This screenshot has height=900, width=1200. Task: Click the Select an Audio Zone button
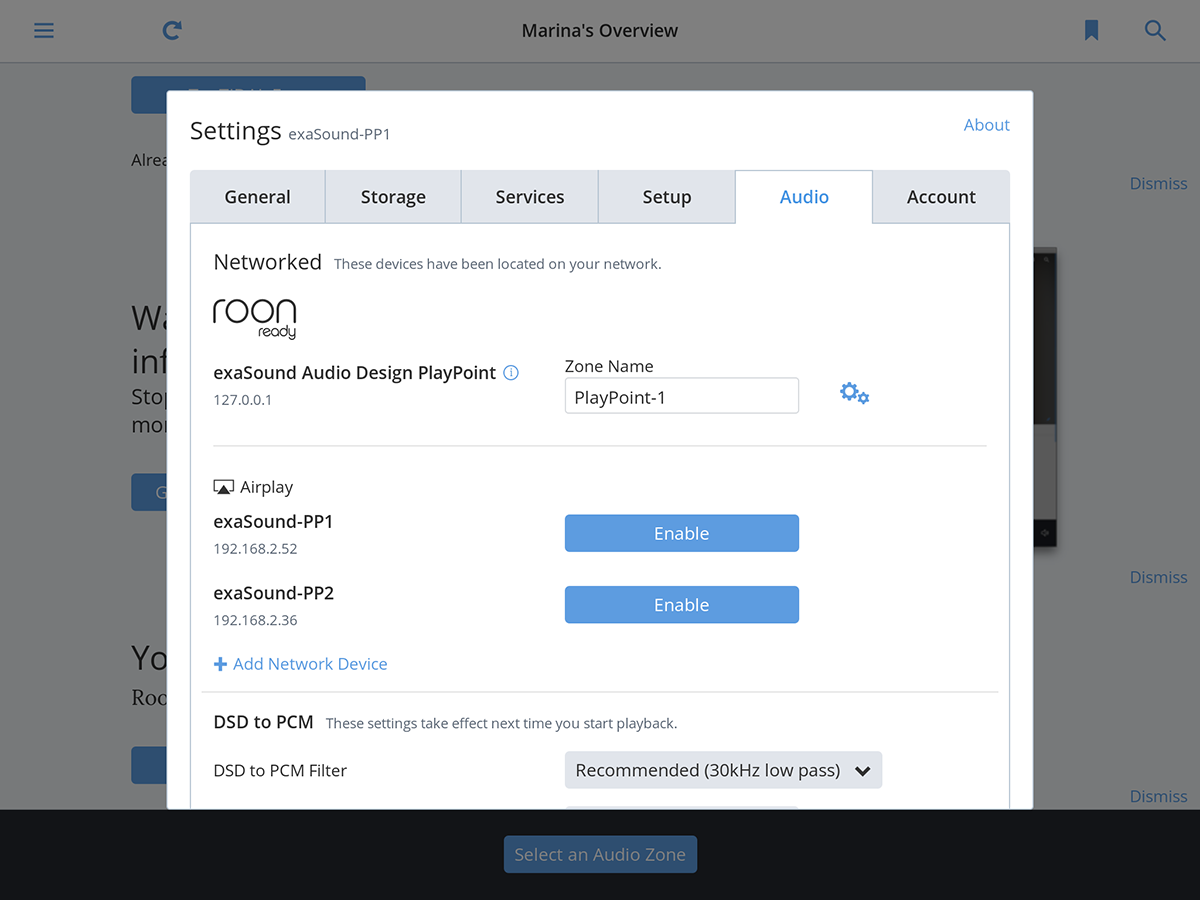point(600,855)
